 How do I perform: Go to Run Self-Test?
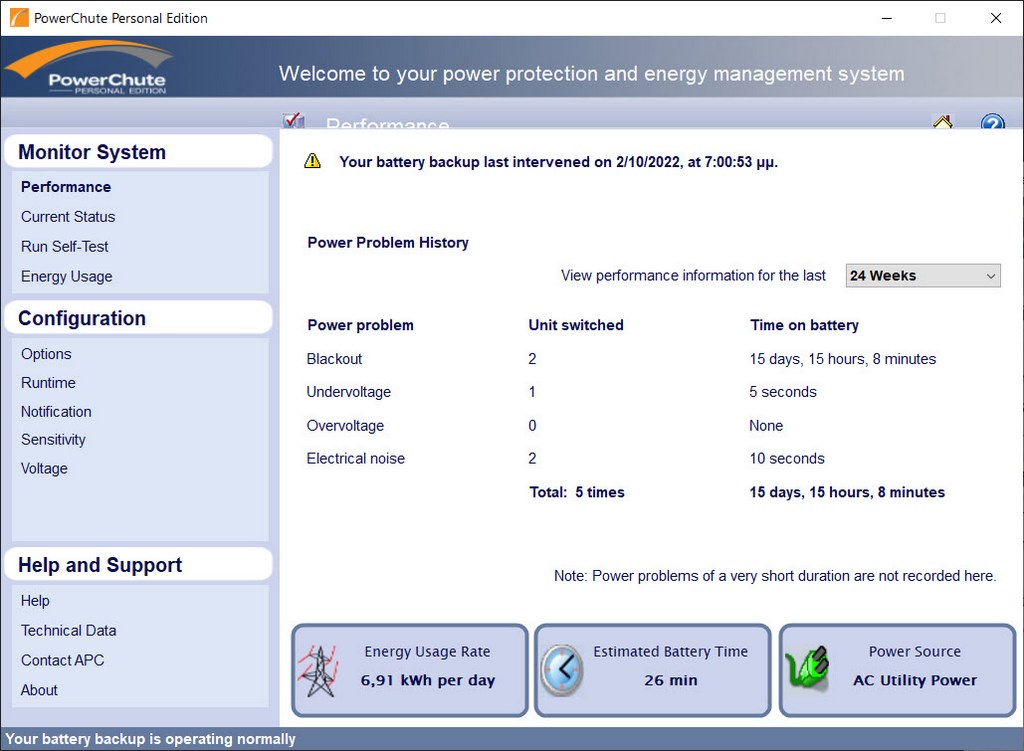(x=65, y=247)
